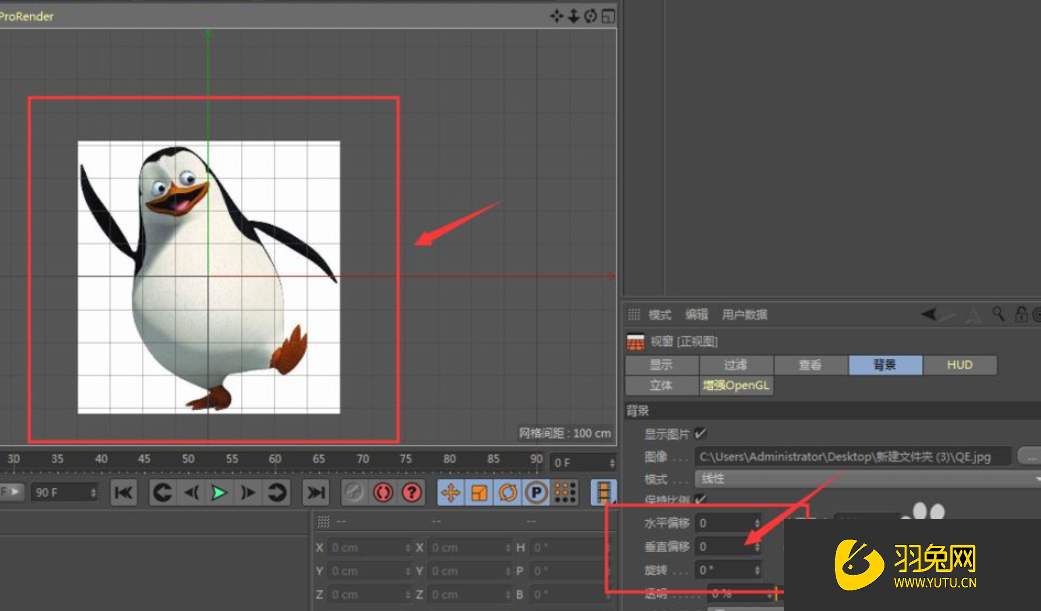Click timeline ruler at frame 60
1041x611 pixels.
[x=275, y=459]
